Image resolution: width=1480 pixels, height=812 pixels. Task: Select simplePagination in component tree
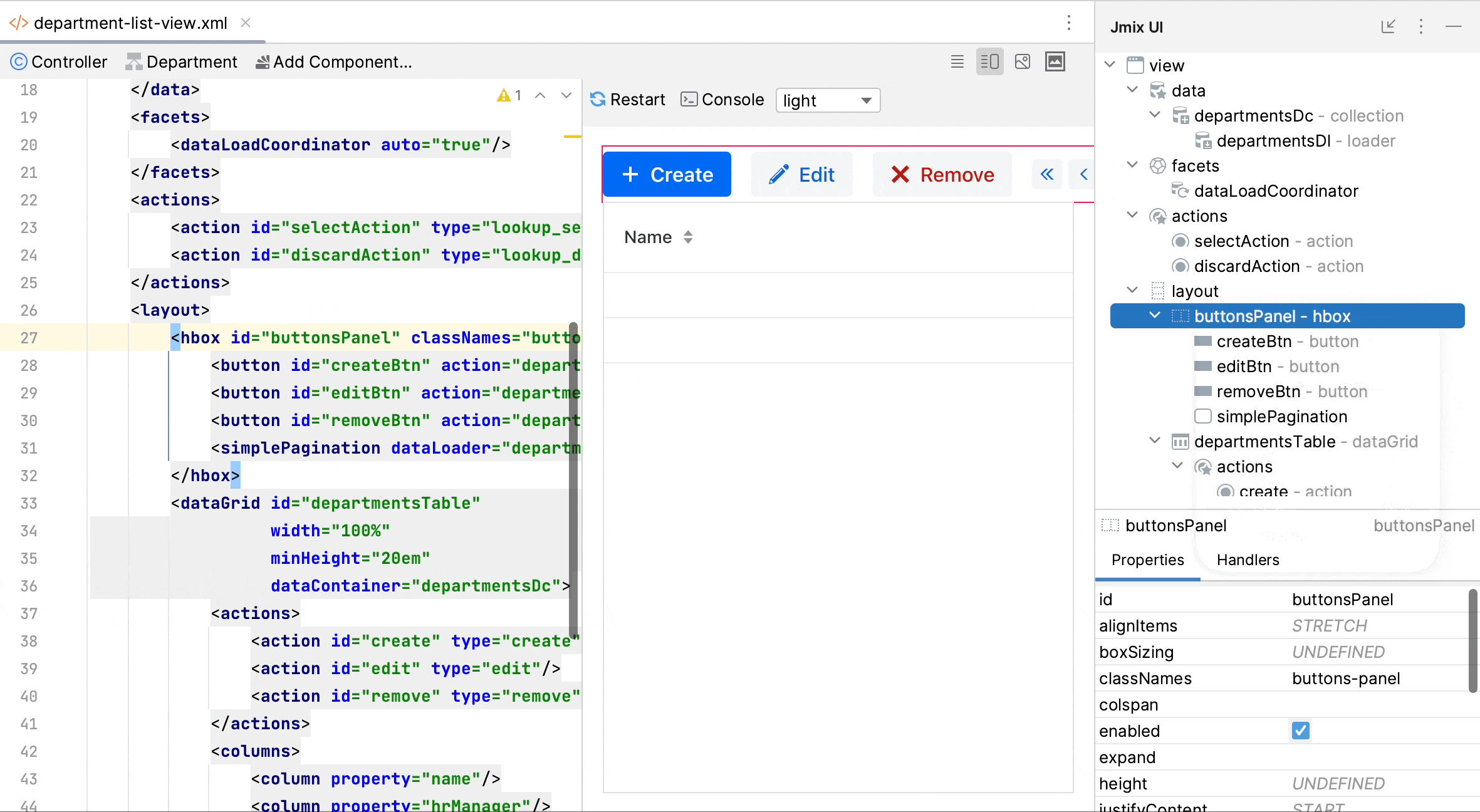[1281, 417]
